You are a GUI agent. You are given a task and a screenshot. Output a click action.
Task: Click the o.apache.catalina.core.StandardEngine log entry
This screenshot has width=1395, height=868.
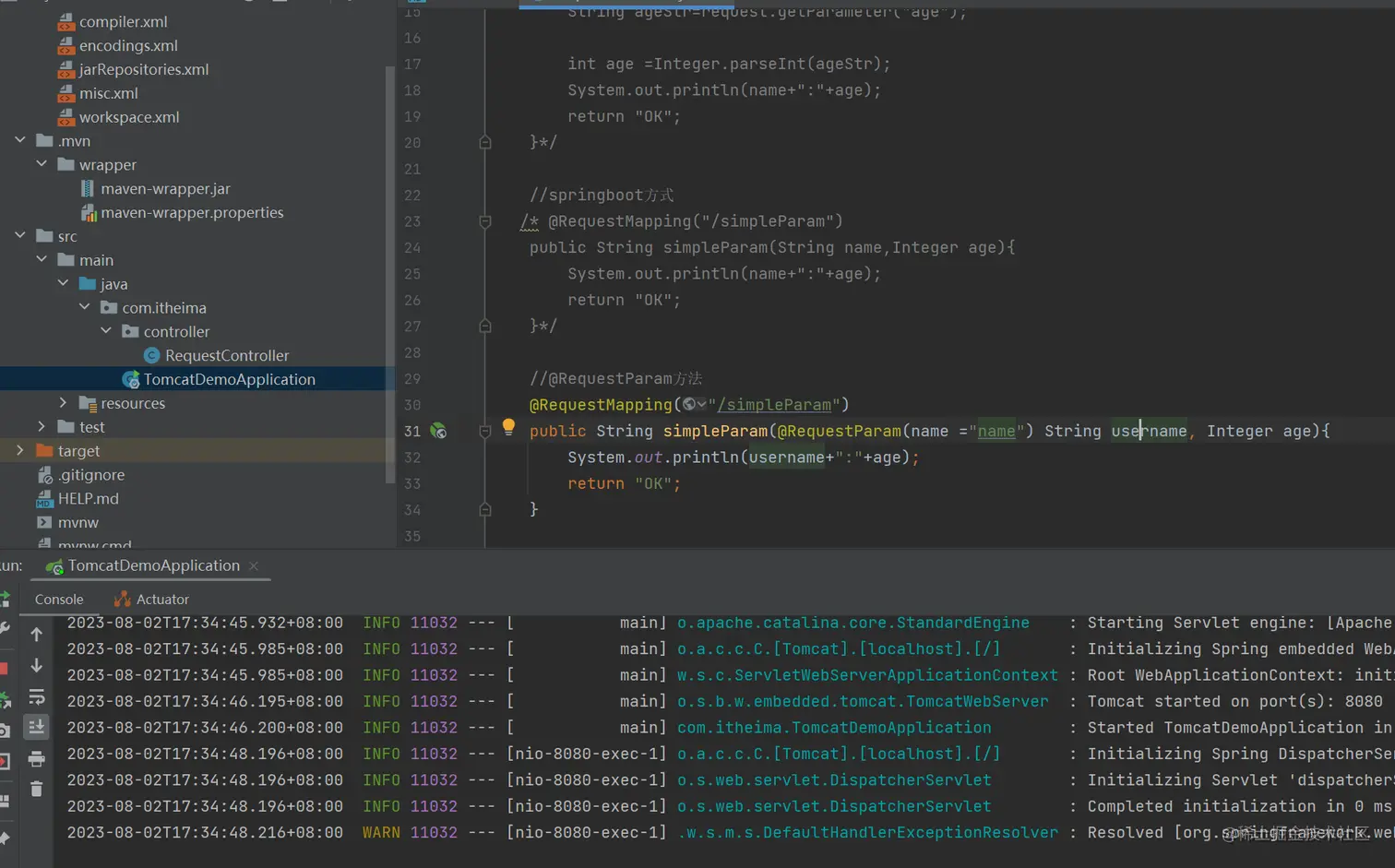click(x=853, y=623)
